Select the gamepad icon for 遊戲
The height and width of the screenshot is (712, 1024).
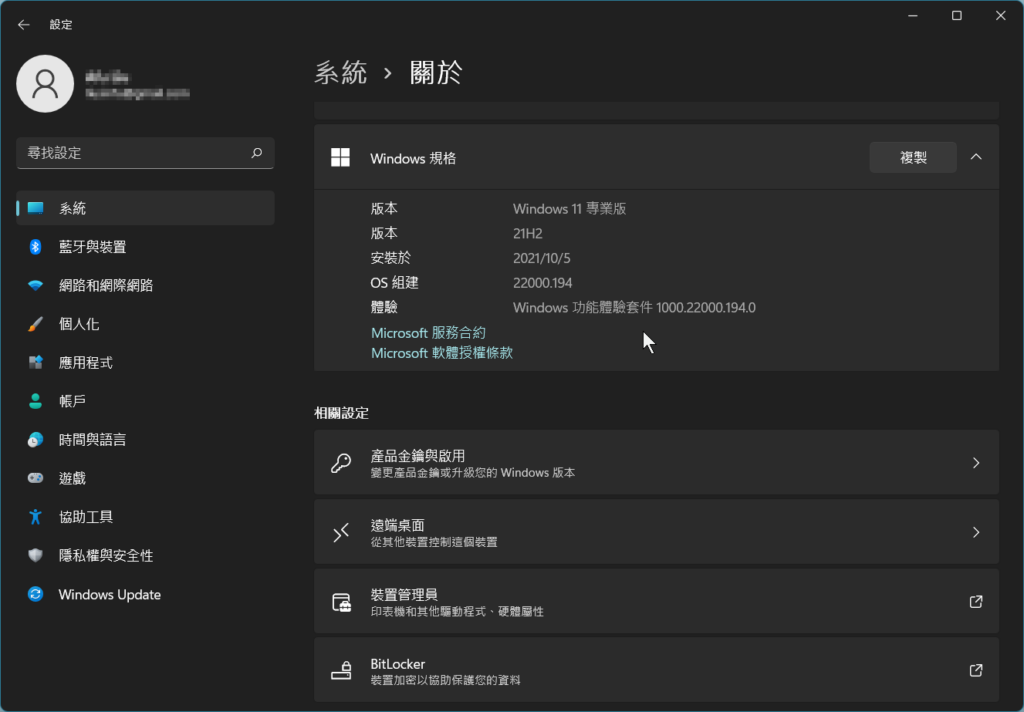pos(35,477)
